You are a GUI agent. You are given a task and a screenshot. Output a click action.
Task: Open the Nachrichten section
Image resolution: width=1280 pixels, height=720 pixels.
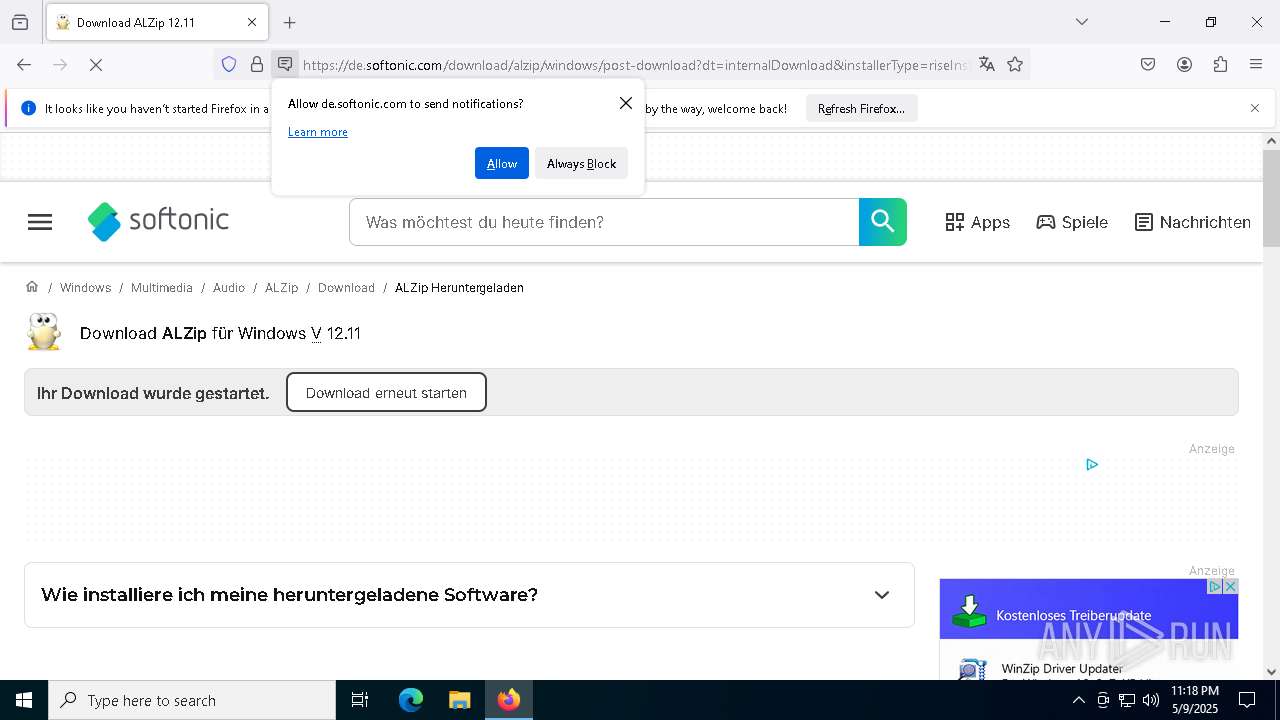pos(1193,222)
